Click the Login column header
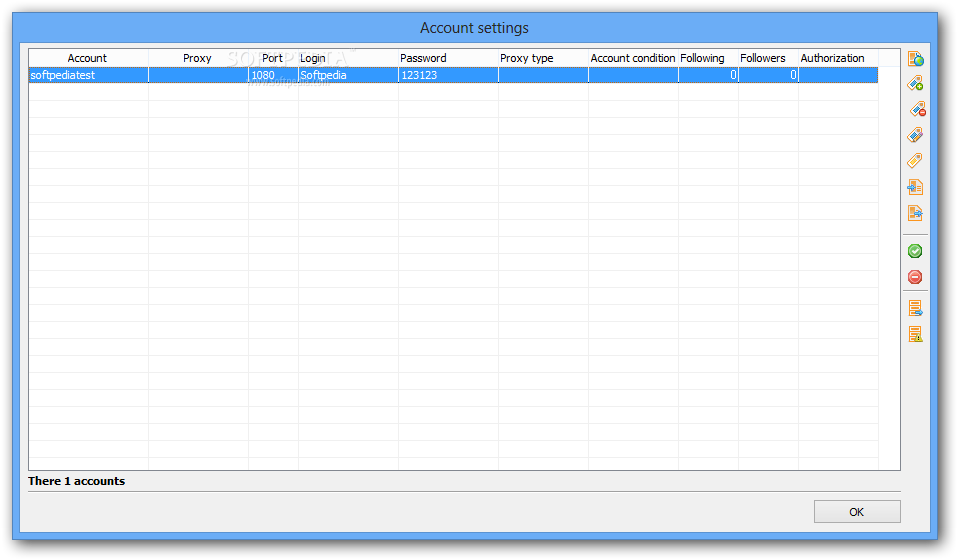Screen dimensions: 958x560 click(348, 58)
